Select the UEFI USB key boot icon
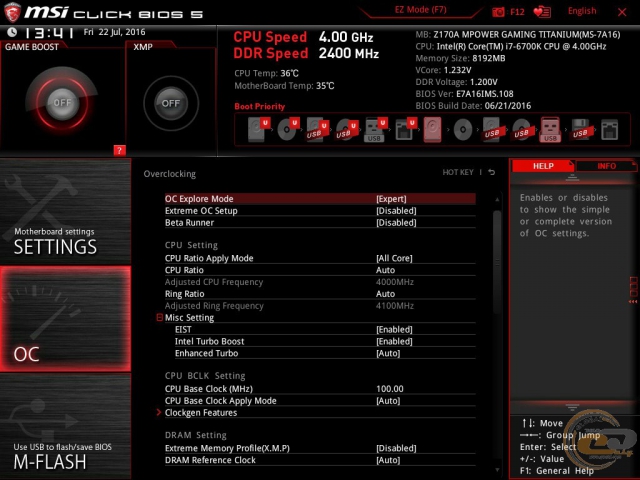The image size is (640, 480). [x=375, y=129]
